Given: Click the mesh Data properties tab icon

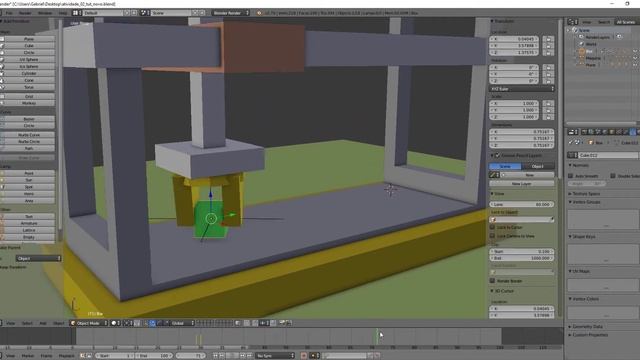Looking at the screenshot, I should [x=632, y=132].
